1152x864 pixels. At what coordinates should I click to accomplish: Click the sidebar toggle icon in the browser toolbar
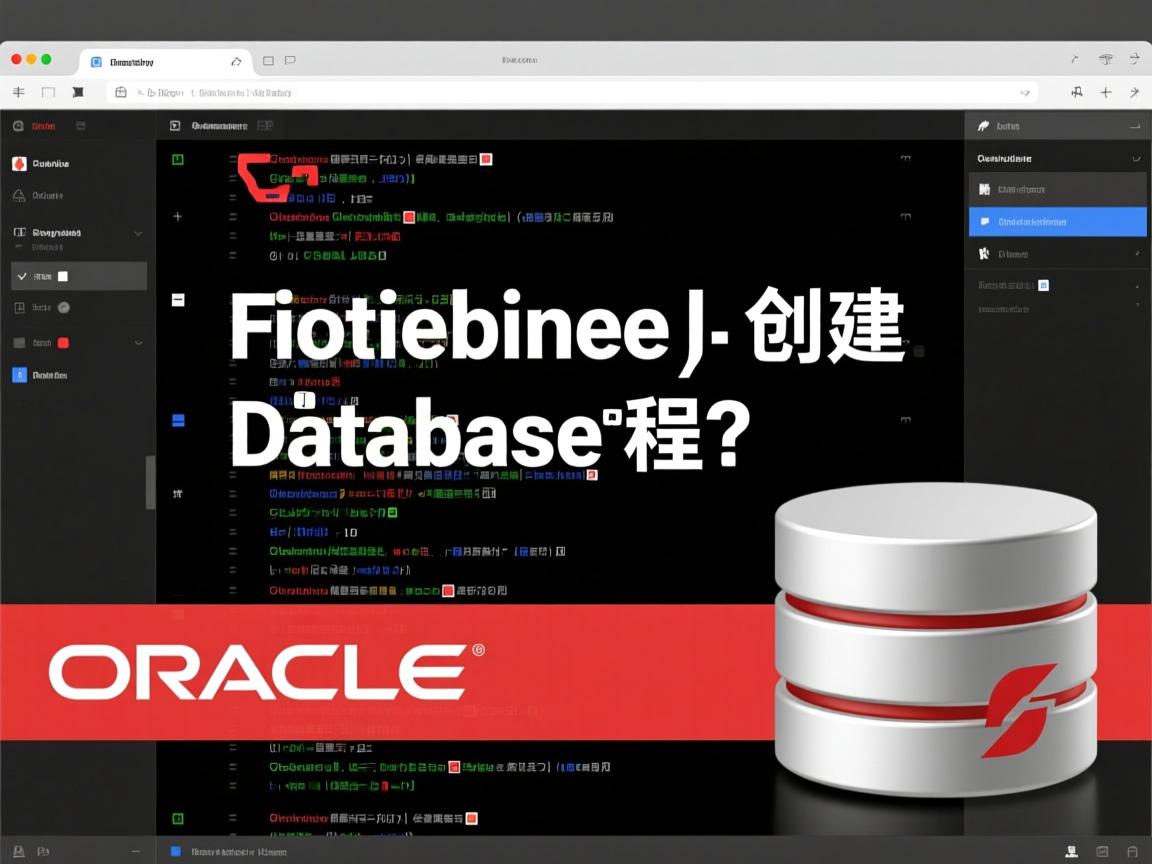point(48,92)
